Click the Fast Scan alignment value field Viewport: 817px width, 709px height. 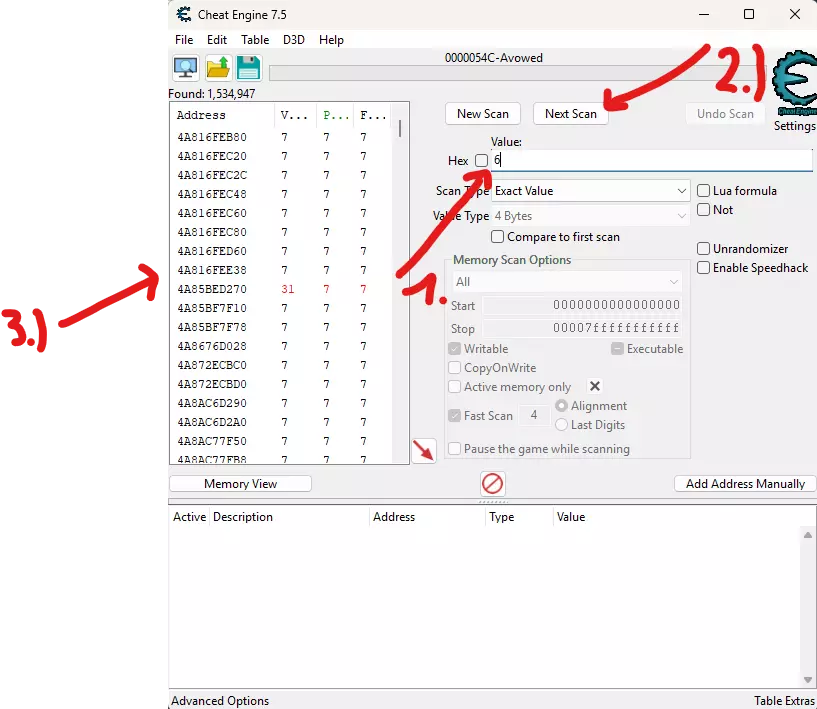click(x=534, y=415)
